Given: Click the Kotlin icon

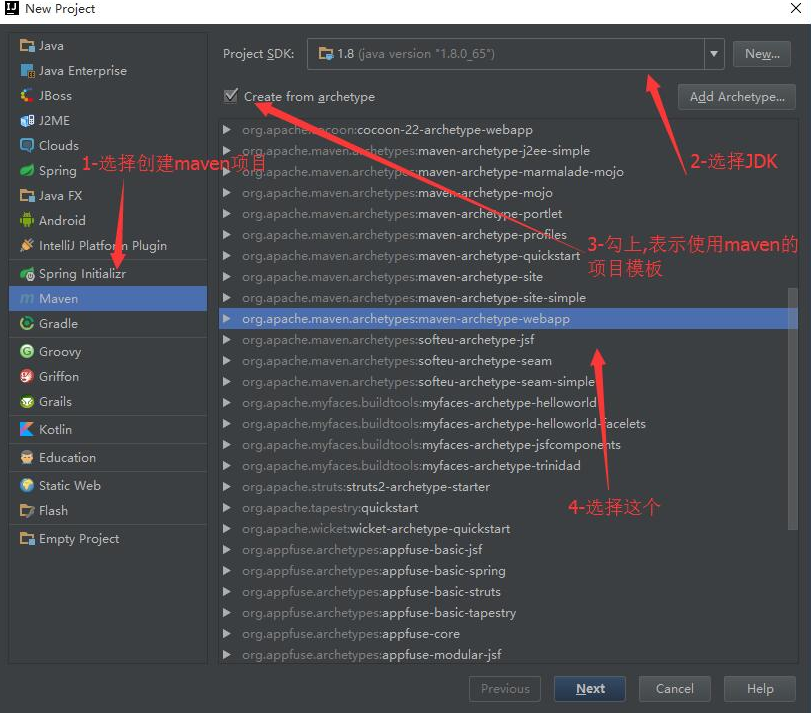Looking at the screenshot, I should tap(27, 430).
